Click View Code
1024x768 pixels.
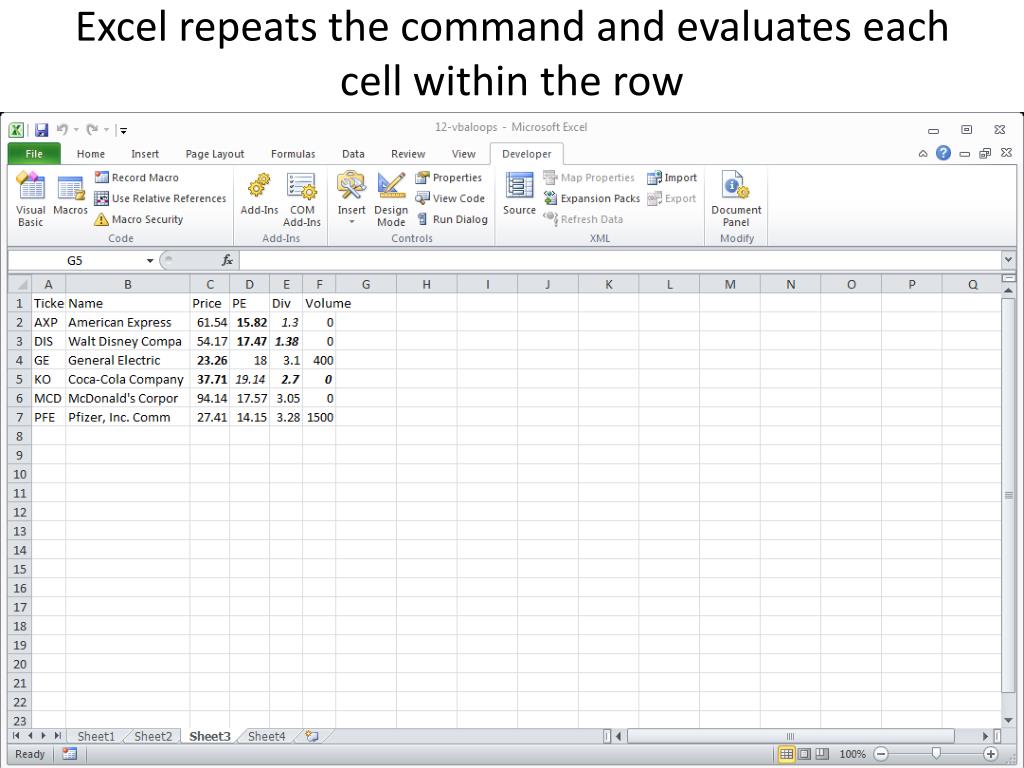pyautogui.click(x=451, y=199)
